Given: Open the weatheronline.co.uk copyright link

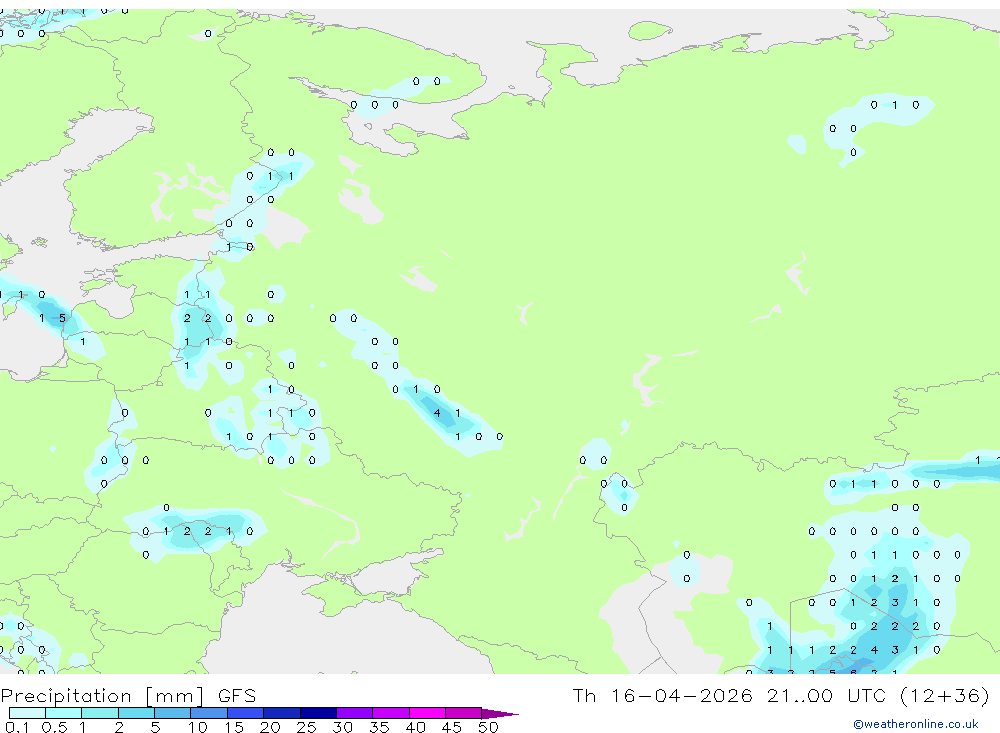Looking at the screenshot, I should pyautogui.click(x=916, y=724).
